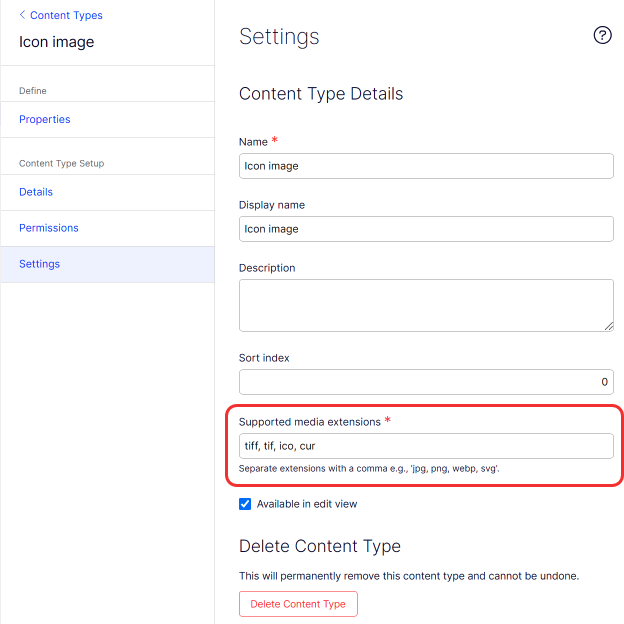The height and width of the screenshot is (624, 624).
Task: Click the Name input field
Action: pos(426,166)
